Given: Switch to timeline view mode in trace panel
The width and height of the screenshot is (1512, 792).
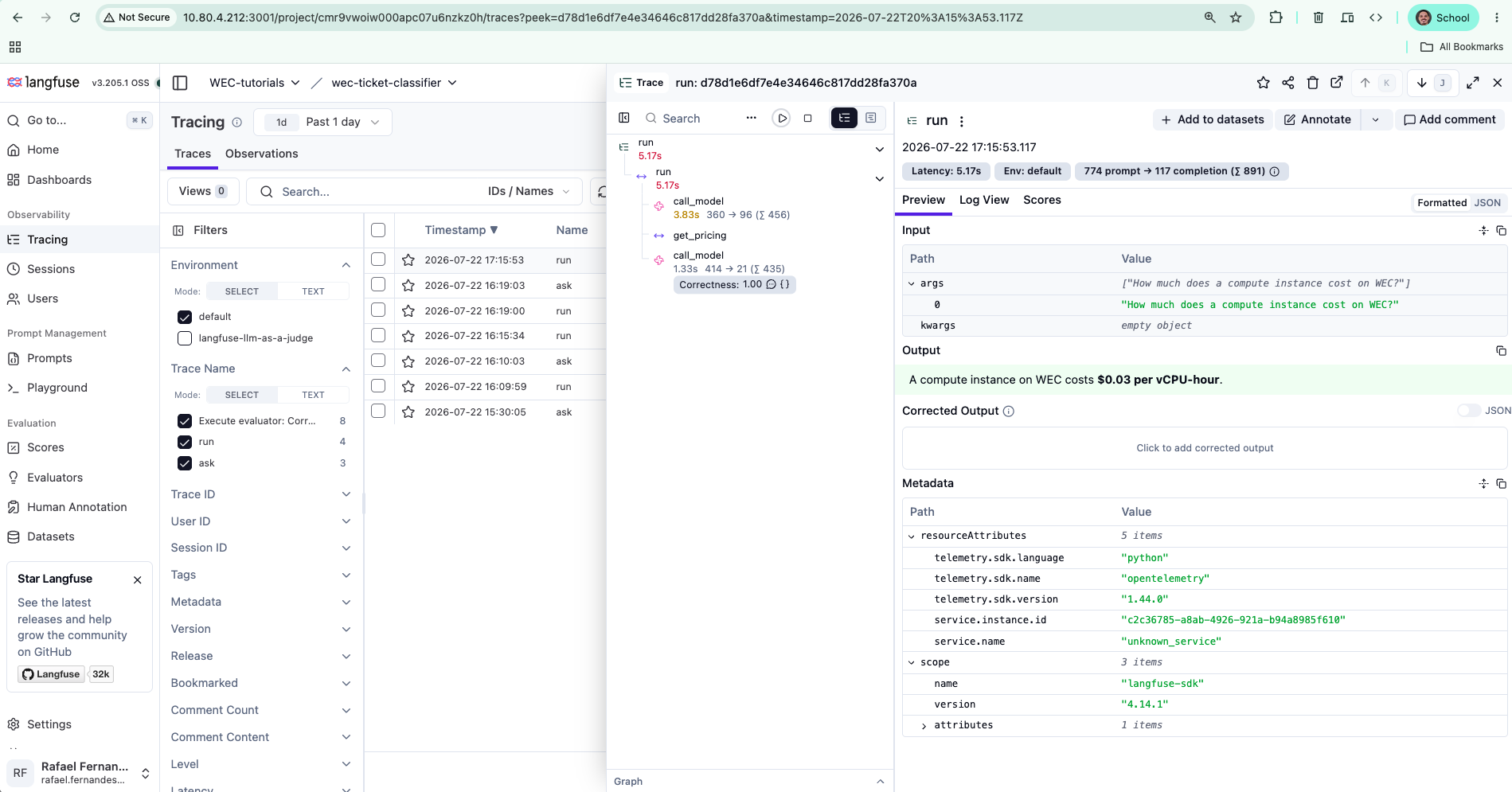Looking at the screenshot, I should click(871, 118).
